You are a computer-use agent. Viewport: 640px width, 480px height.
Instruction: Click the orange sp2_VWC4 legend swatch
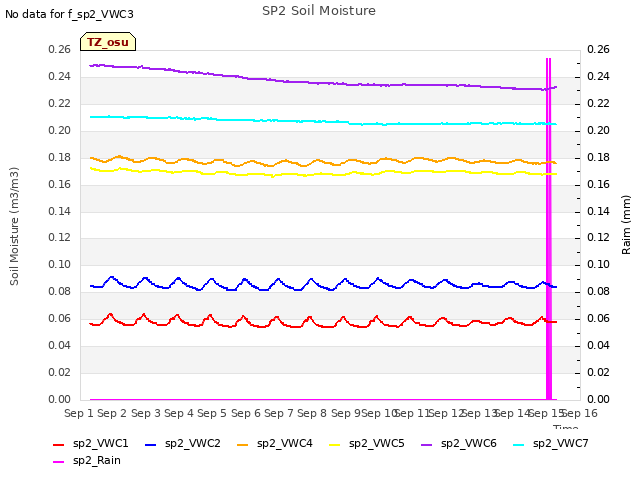(242, 445)
